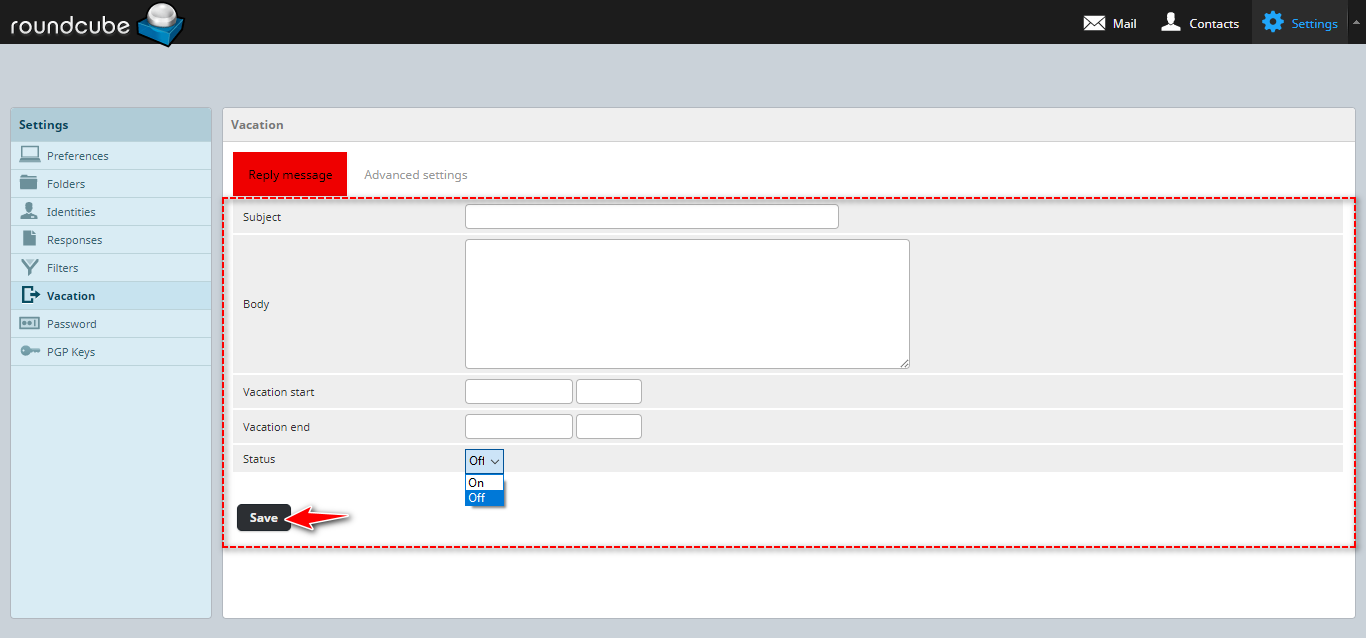The height and width of the screenshot is (638, 1366).
Task: Click into the Subject input field
Action: click(x=652, y=216)
